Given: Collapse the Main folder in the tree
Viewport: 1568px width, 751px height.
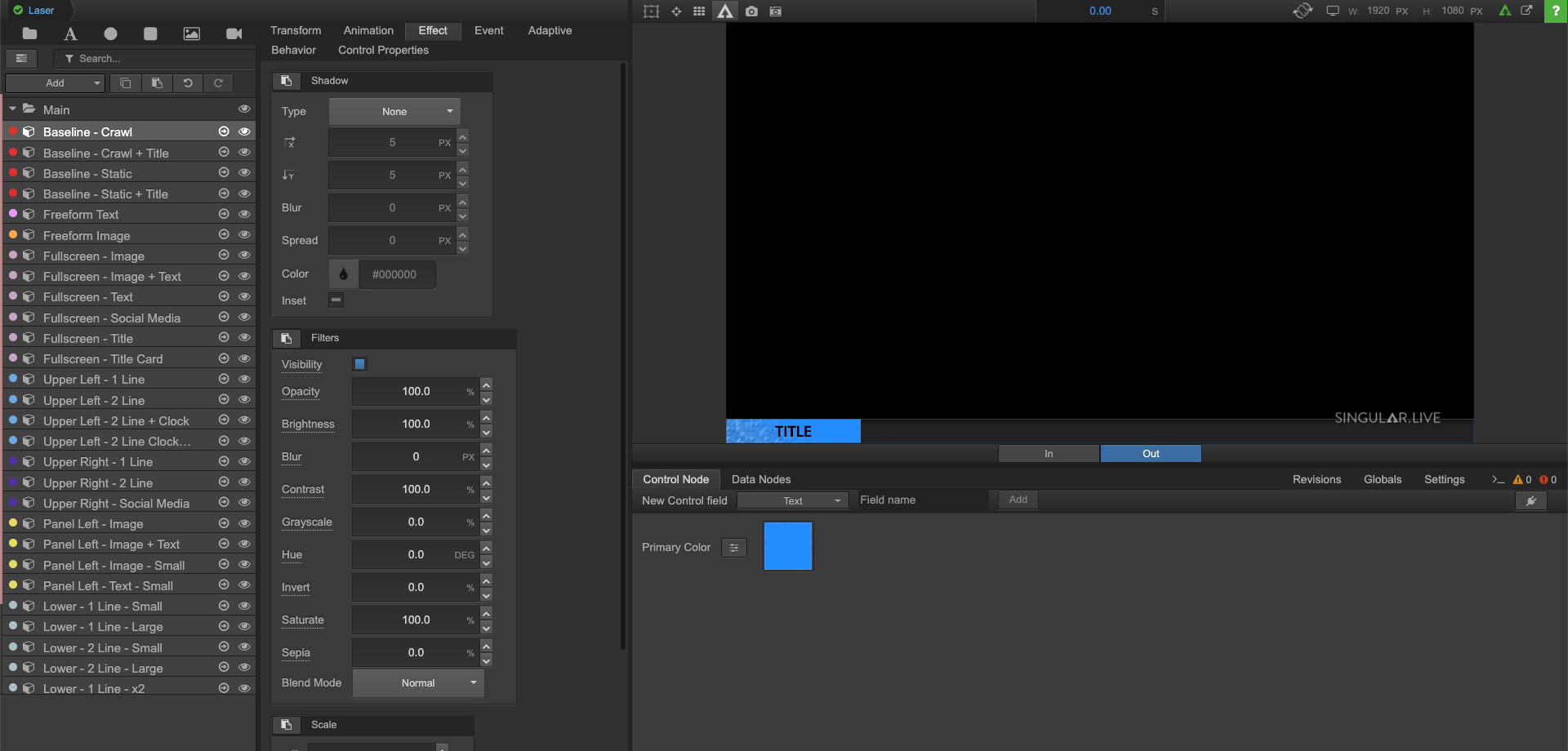Looking at the screenshot, I should 12,109.
